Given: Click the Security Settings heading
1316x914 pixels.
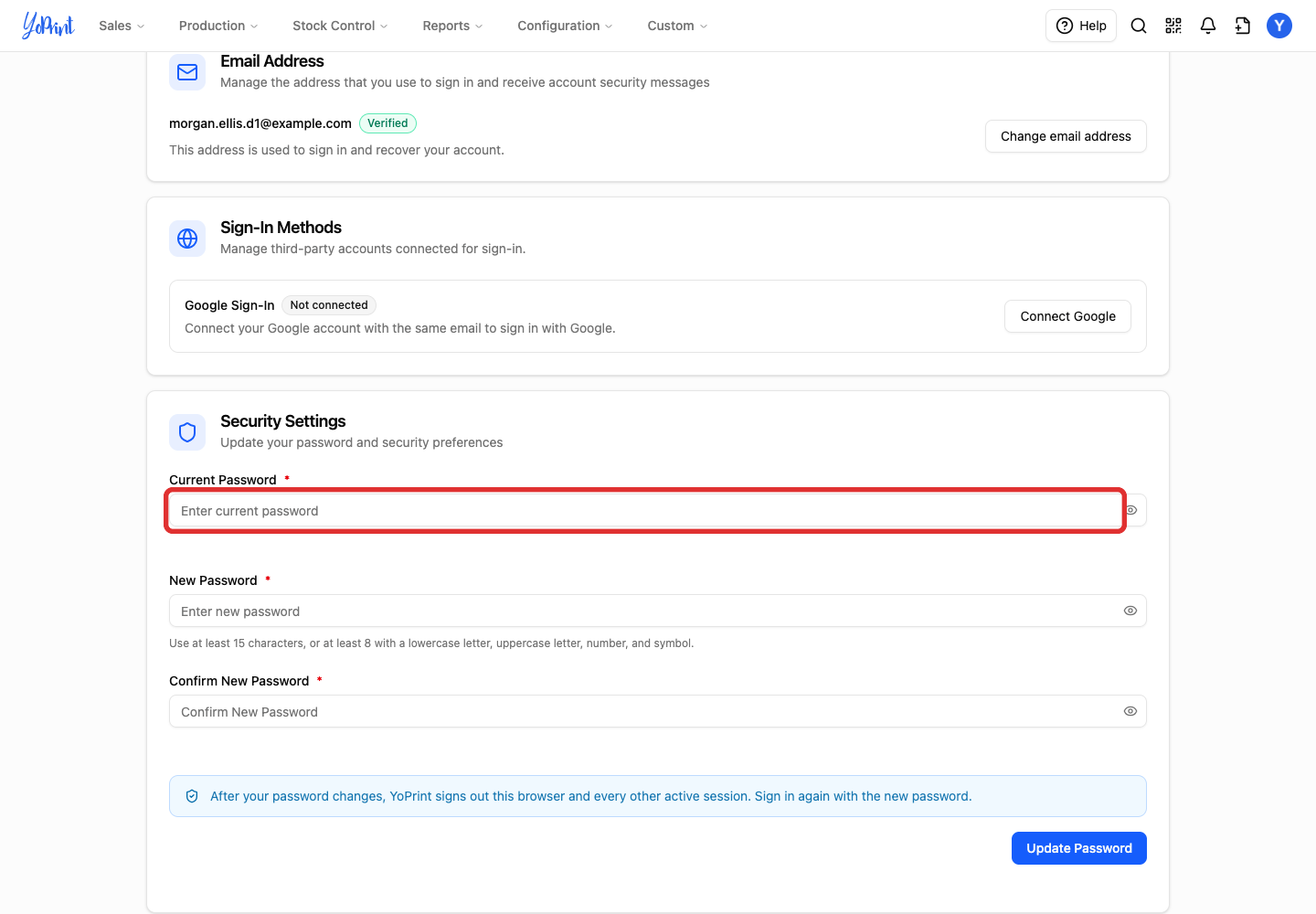Looking at the screenshot, I should 283,421.
